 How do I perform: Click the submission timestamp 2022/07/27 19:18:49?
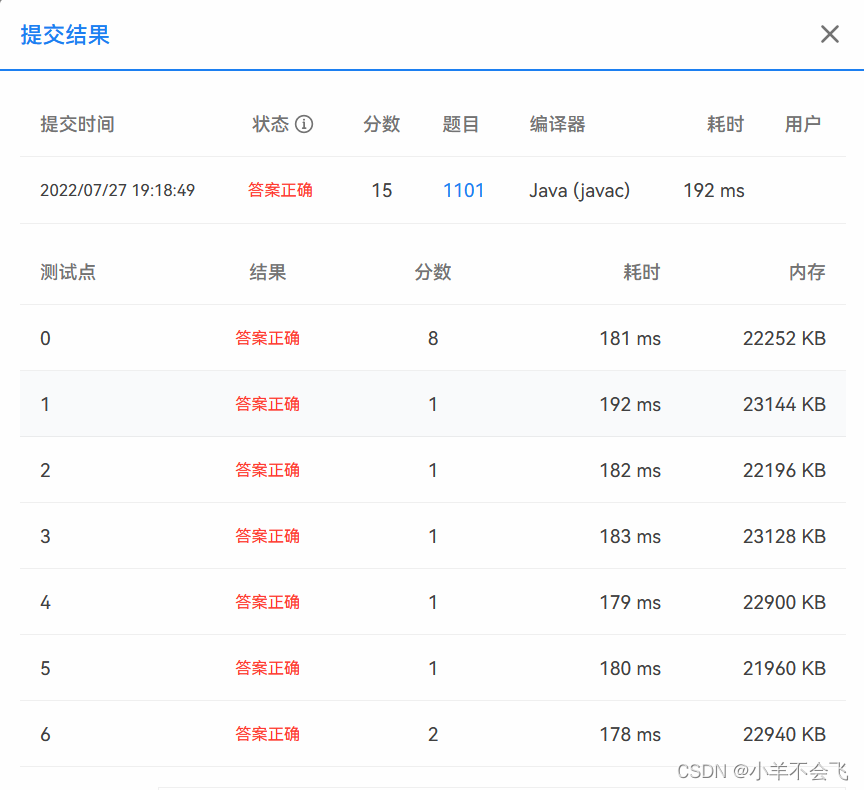[x=117, y=190]
